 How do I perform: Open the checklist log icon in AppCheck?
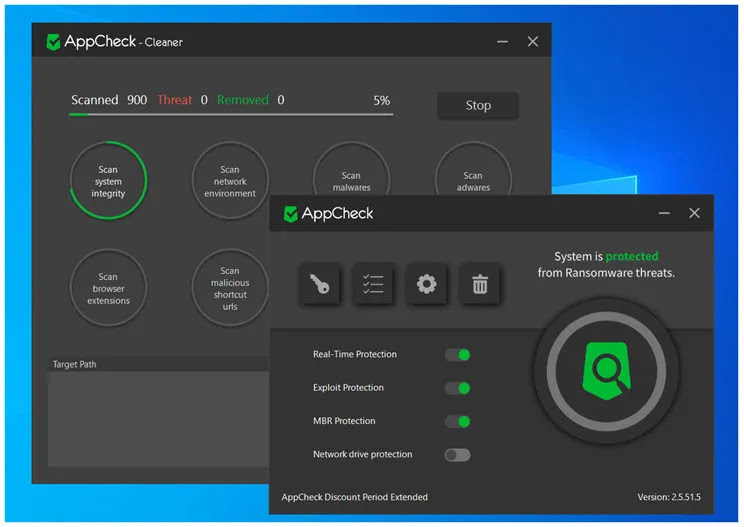(x=373, y=284)
